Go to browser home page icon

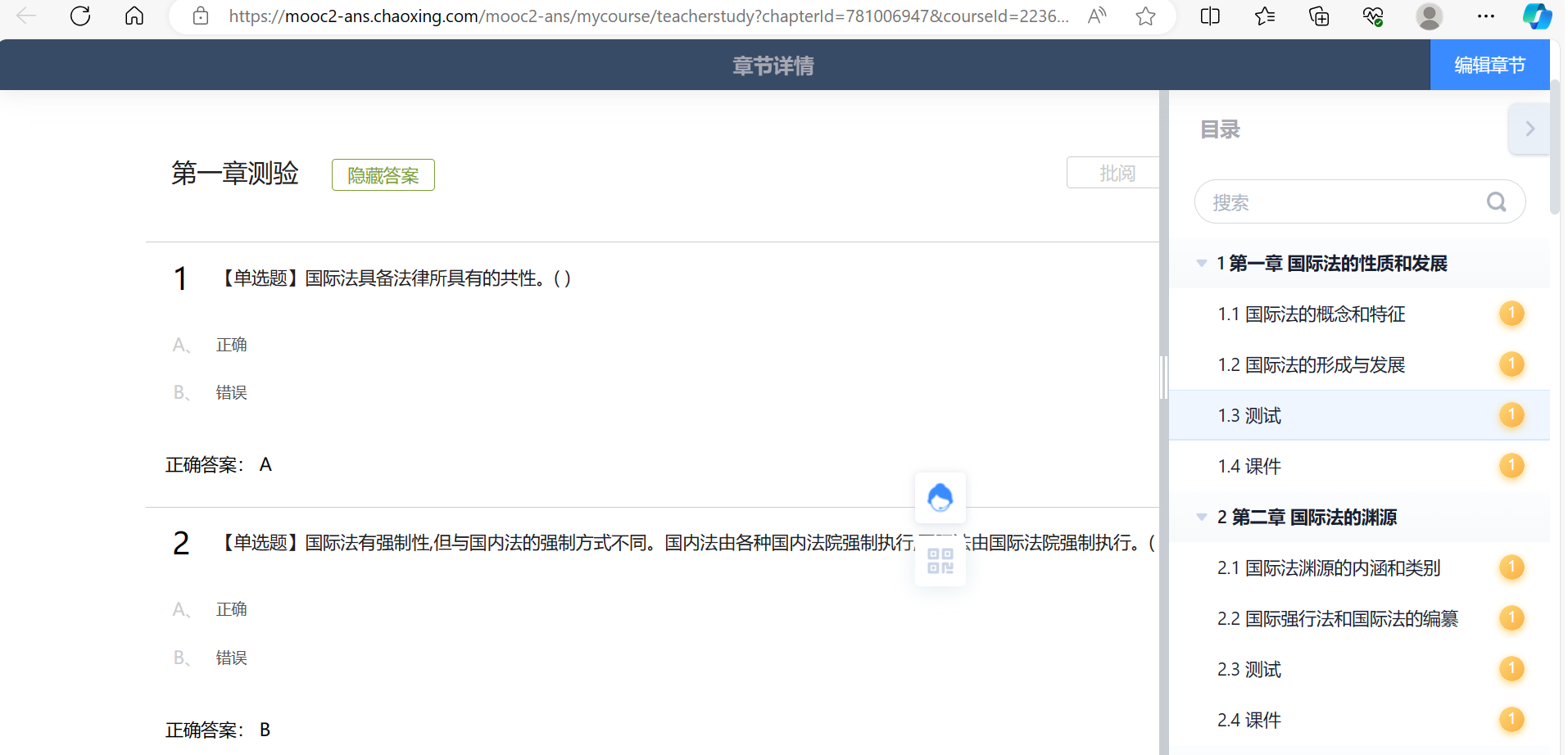[134, 16]
